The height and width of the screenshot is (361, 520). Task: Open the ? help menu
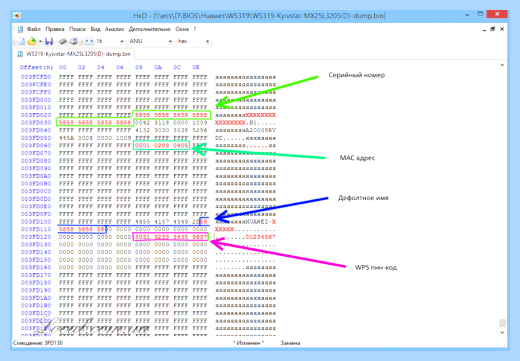(195, 29)
